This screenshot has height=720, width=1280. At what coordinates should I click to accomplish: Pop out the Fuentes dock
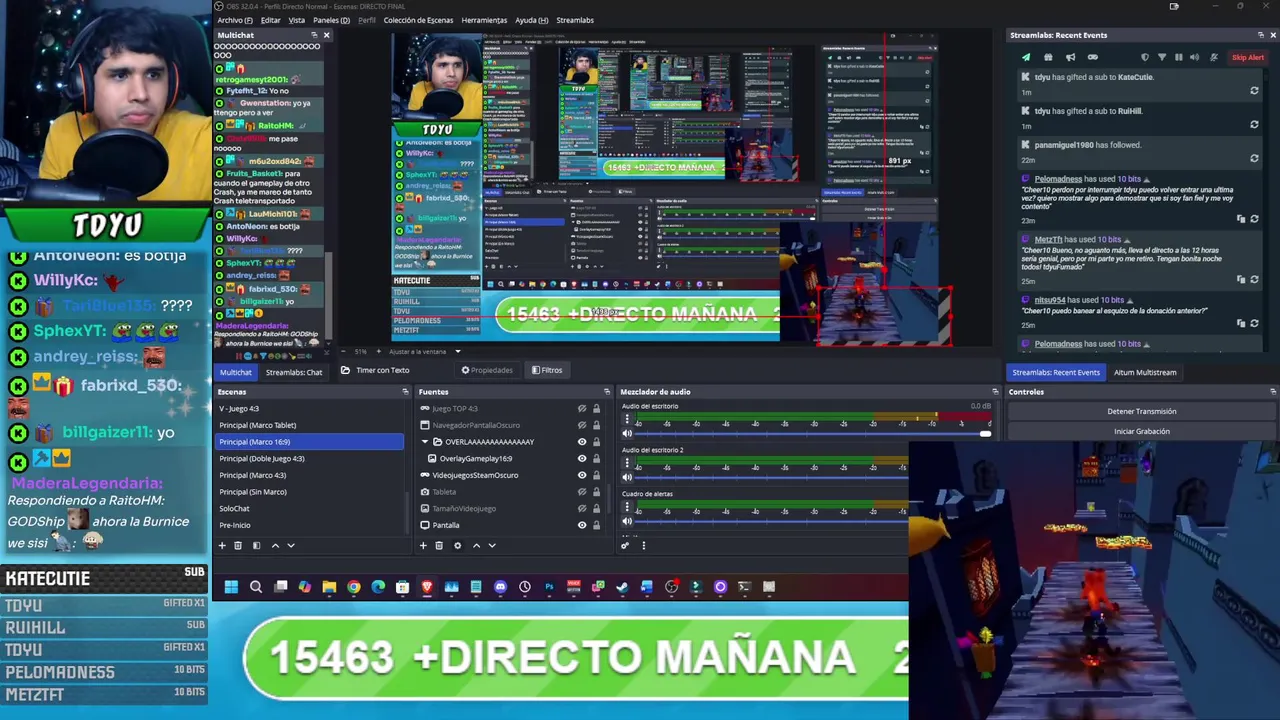coord(606,392)
